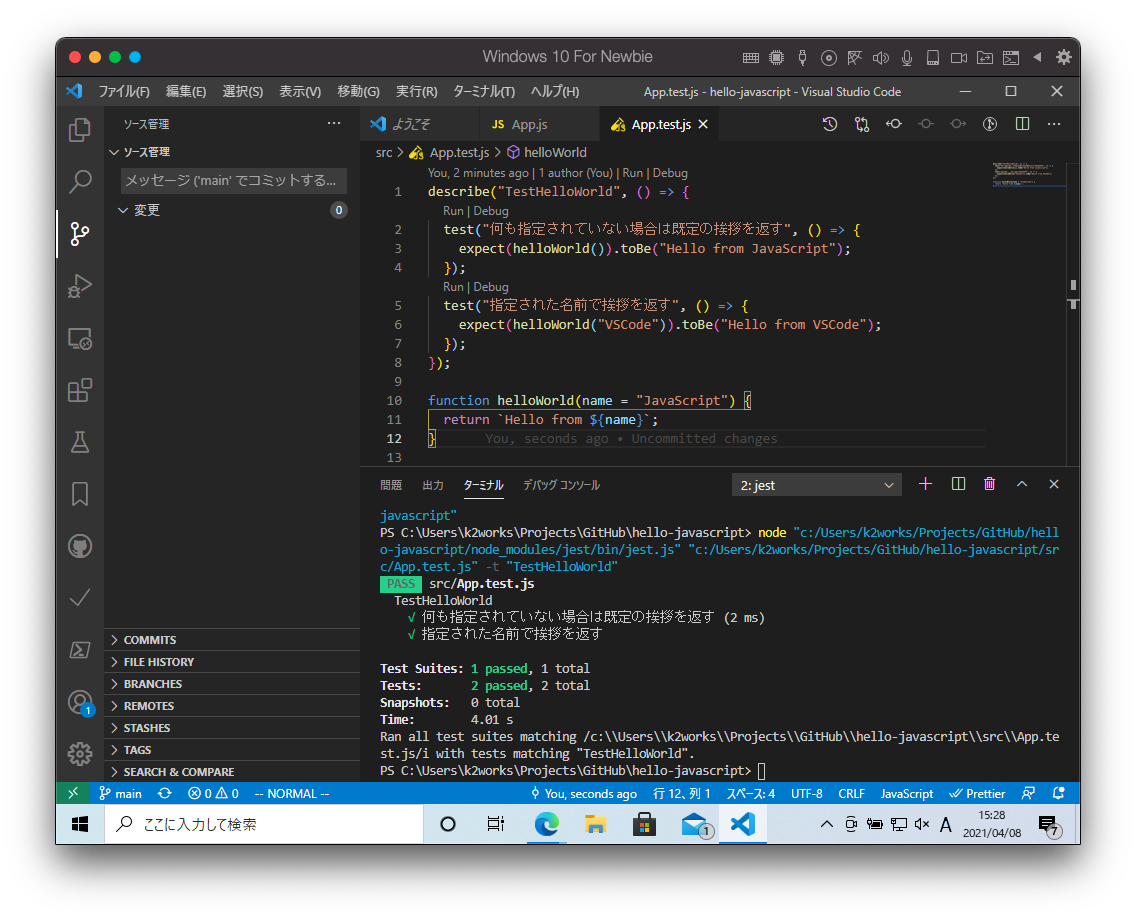Image resolution: width=1136 pixels, height=918 pixels.
Task: Click the Manage gear icon
Action: click(79, 753)
